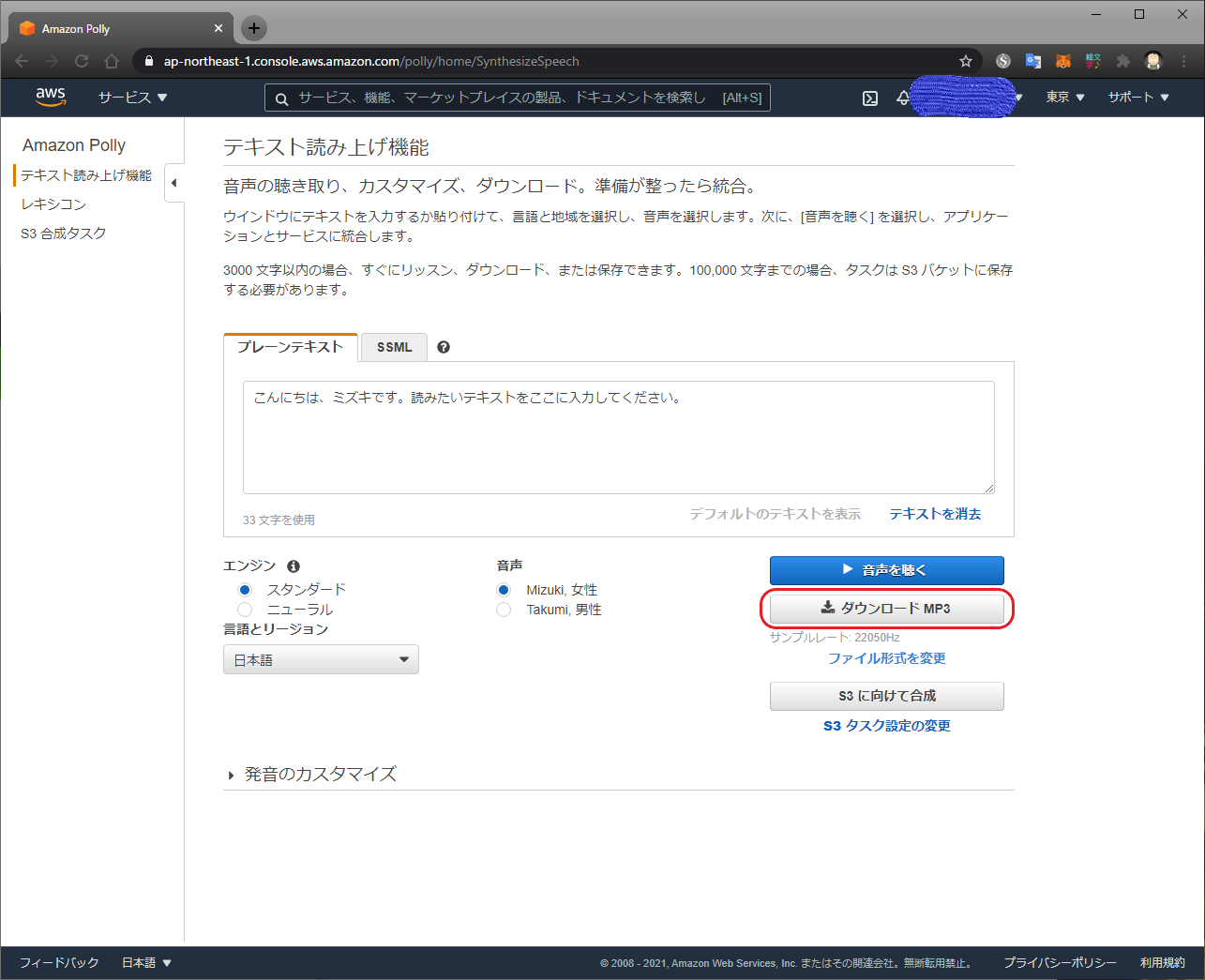Screen dimensions: 1205x980
Task: Click 音声を聴く play button
Action: click(886, 570)
